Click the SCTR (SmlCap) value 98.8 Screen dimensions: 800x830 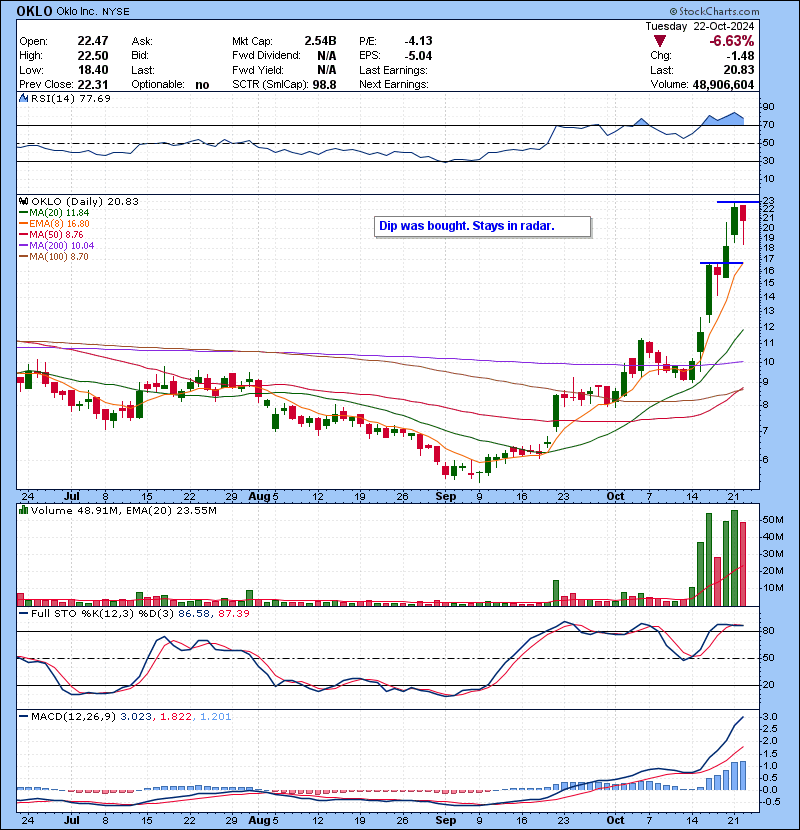[x=325, y=85]
